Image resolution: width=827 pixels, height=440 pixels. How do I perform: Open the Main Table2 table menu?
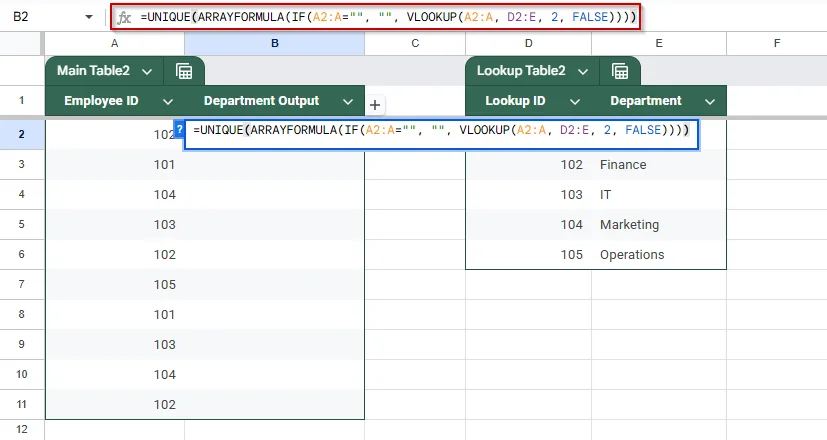(147, 71)
